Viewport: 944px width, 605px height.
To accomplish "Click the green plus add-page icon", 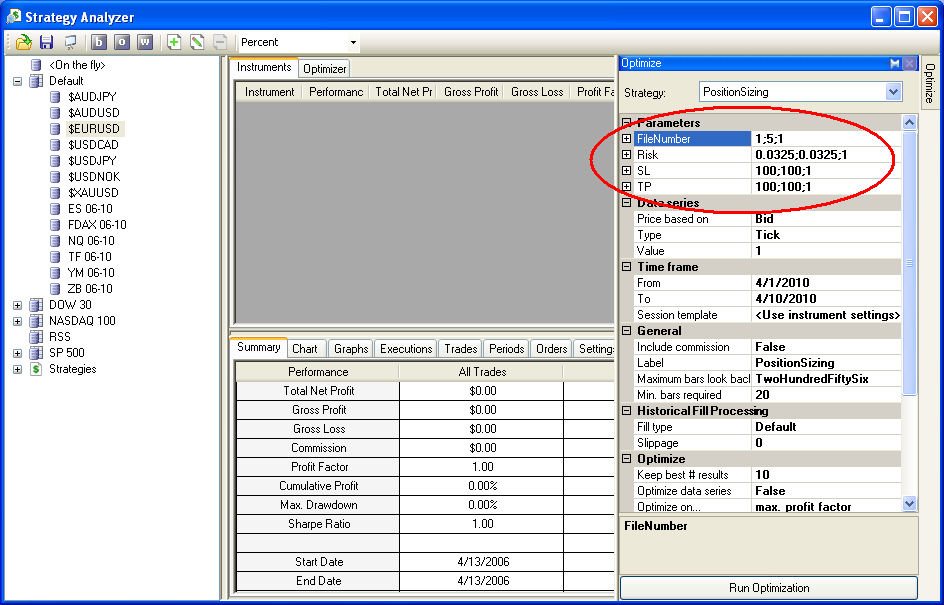I will click(174, 42).
